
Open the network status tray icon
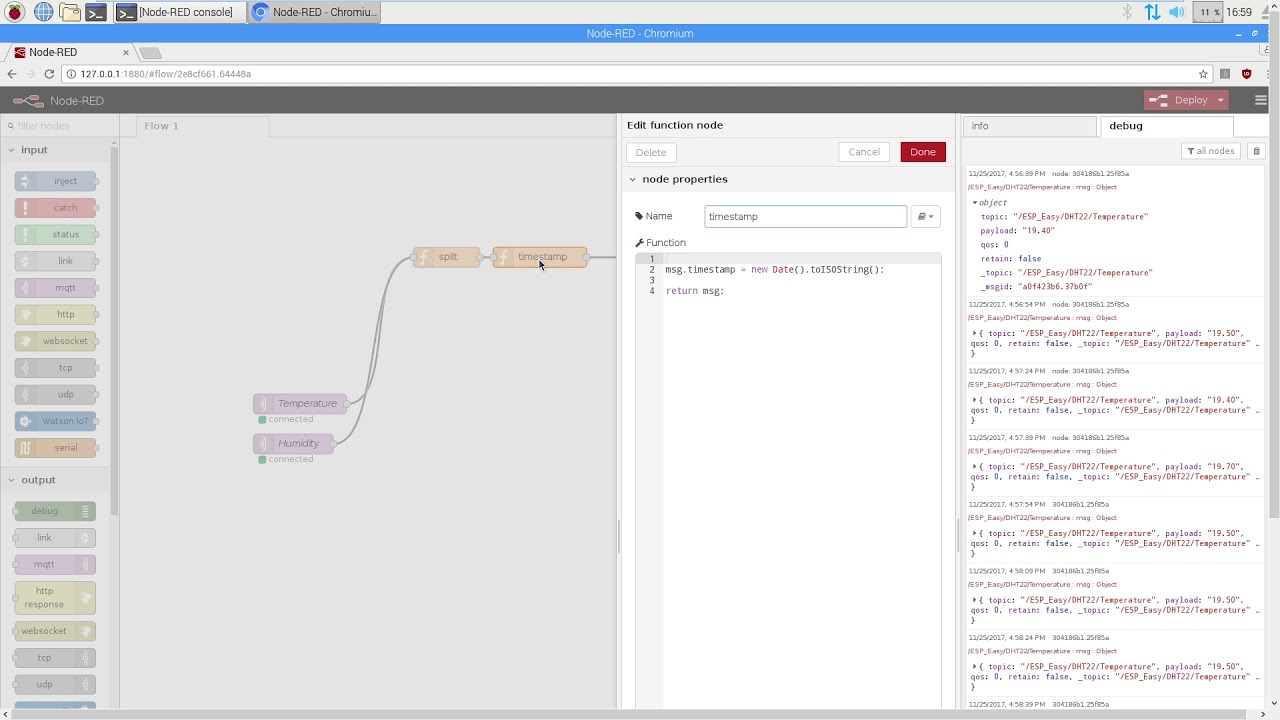[1152, 12]
